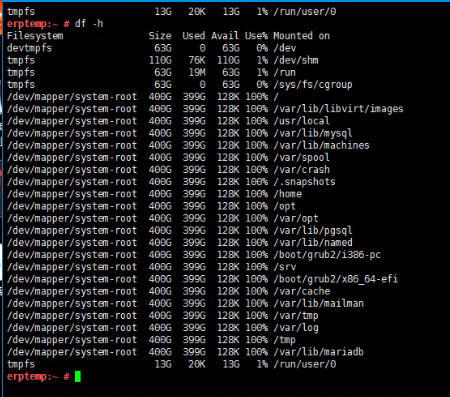The image size is (450, 397).
Task: Click the 'erptemp:~ #' prompt on the last line
Action: 38,377
